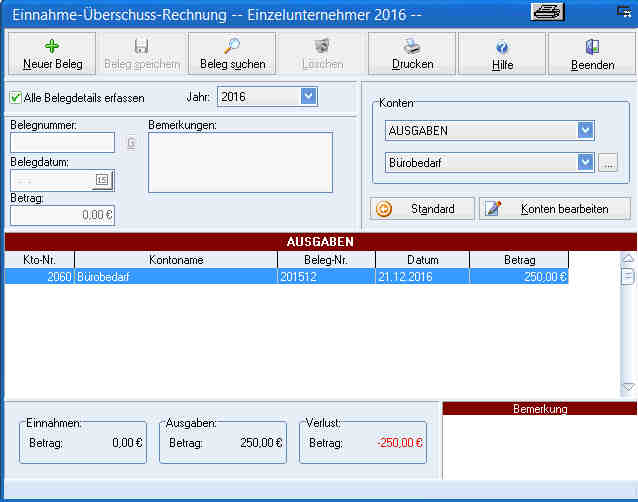Expand the Jahr 2016 dropdown
The image size is (638, 502).
click(x=309, y=97)
